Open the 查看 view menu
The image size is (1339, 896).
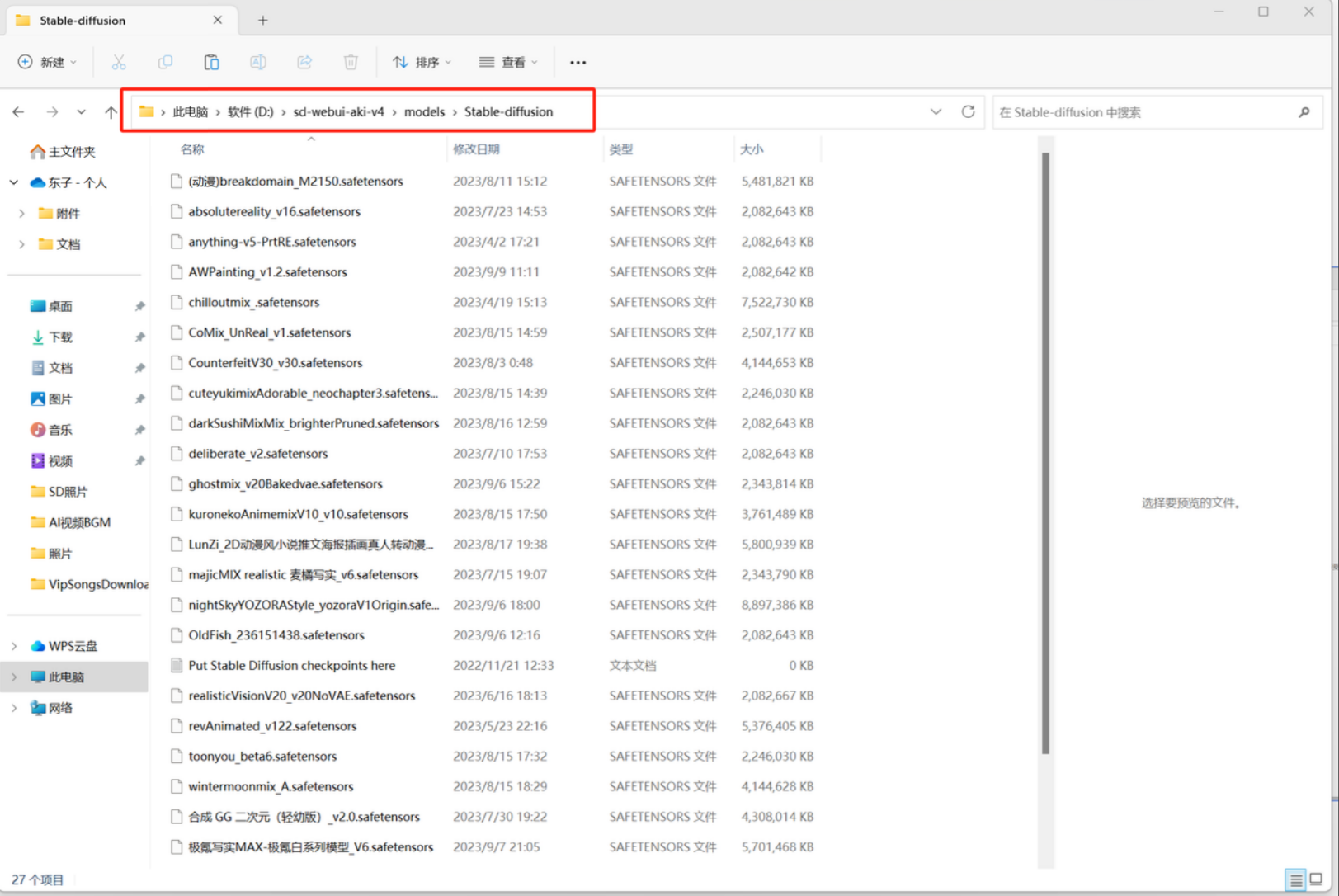tap(508, 62)
